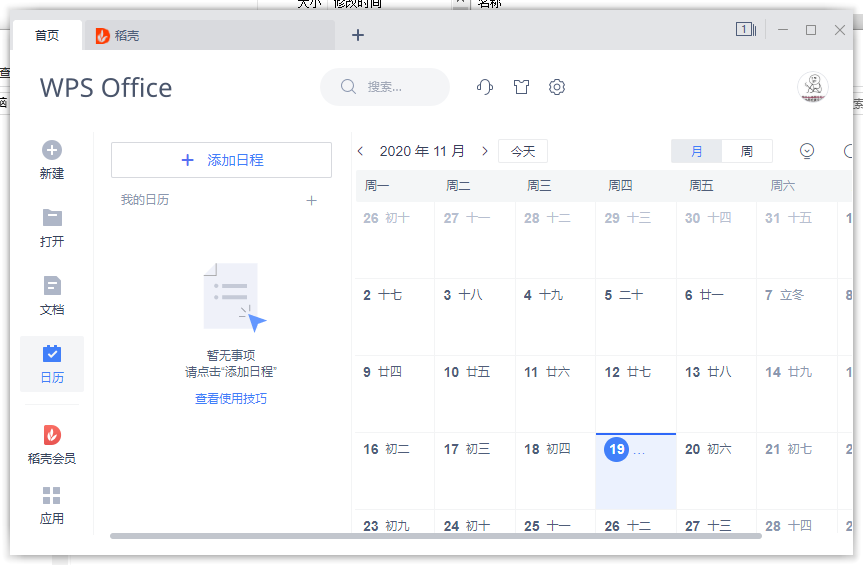Open 稻壳会员 membership icon in sidebar
The image size is (863, 565).
coord(52,435)
